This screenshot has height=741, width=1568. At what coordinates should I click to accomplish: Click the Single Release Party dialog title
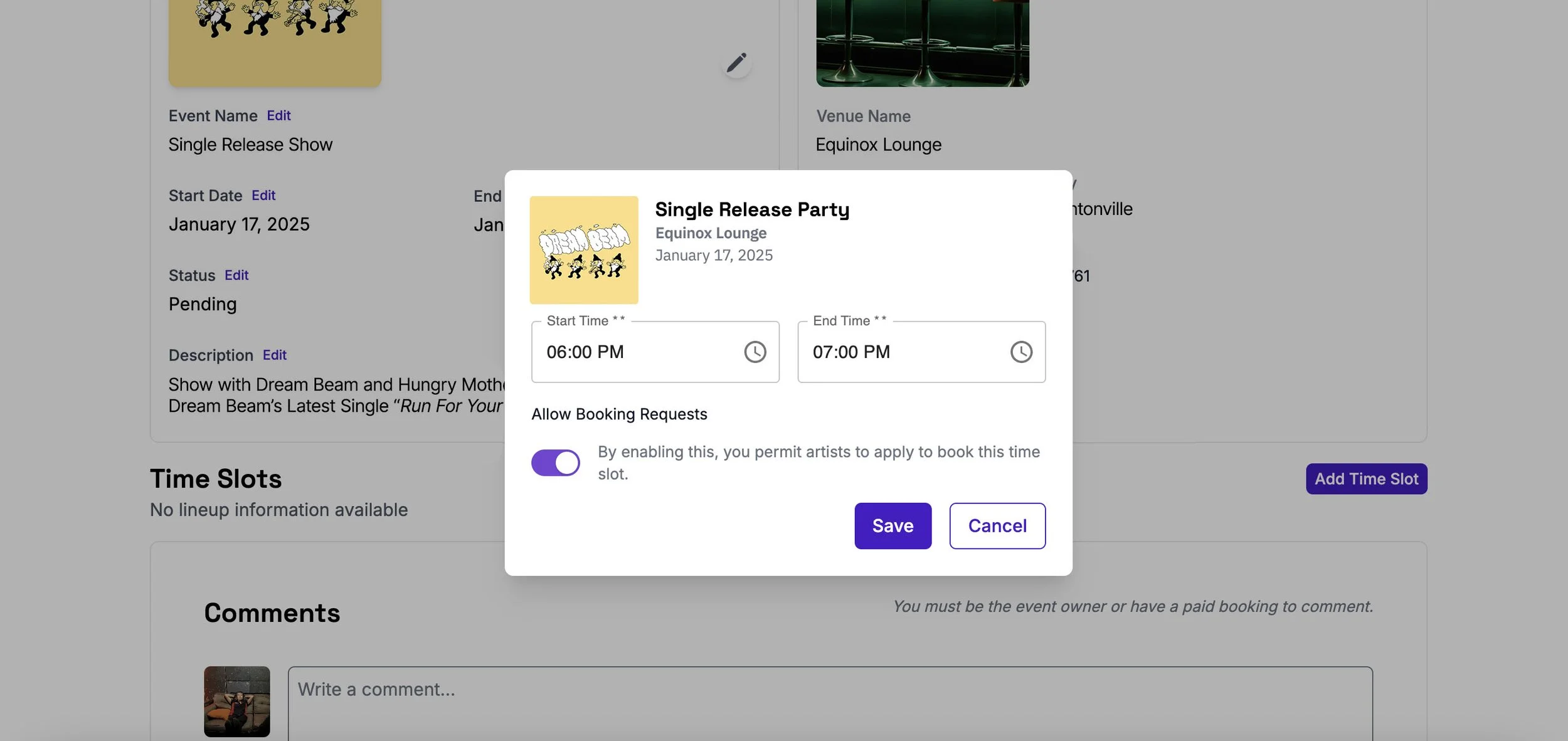click(x=751, y=209)
